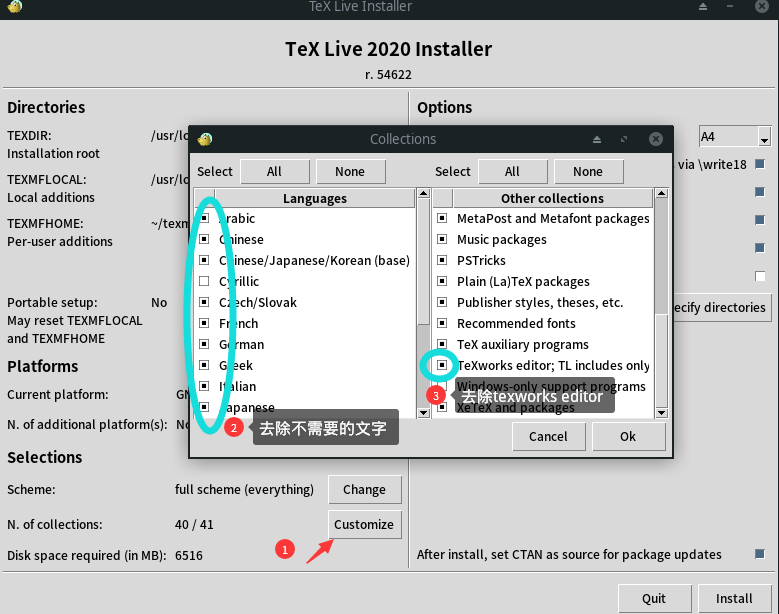Toggle CTAN source for package updates checkbox
This screenshot has height=614, width=779.
click(x=760, y=553)
